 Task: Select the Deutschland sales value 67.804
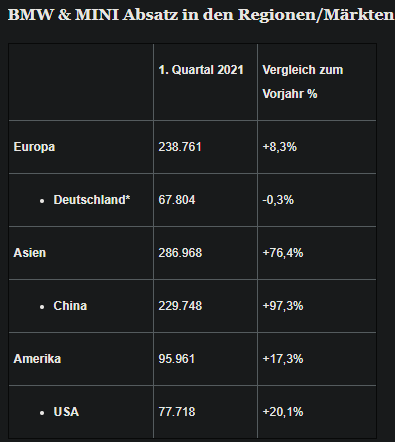coord(177,200)
